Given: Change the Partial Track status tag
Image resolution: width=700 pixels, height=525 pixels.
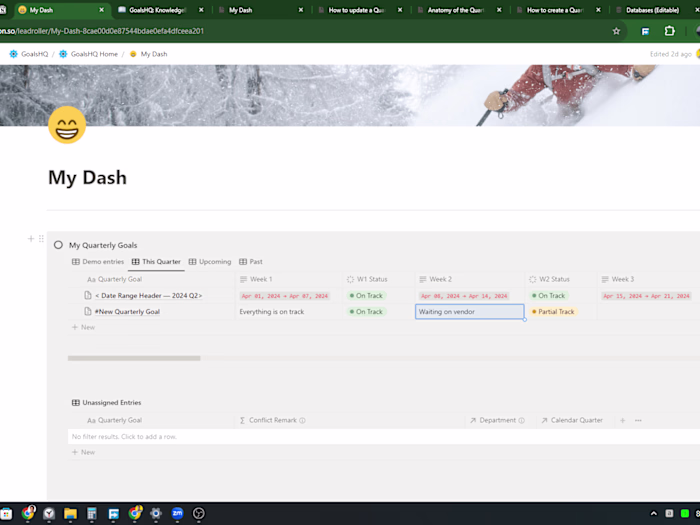Looking at the screenshot, I should coord(553,312).
